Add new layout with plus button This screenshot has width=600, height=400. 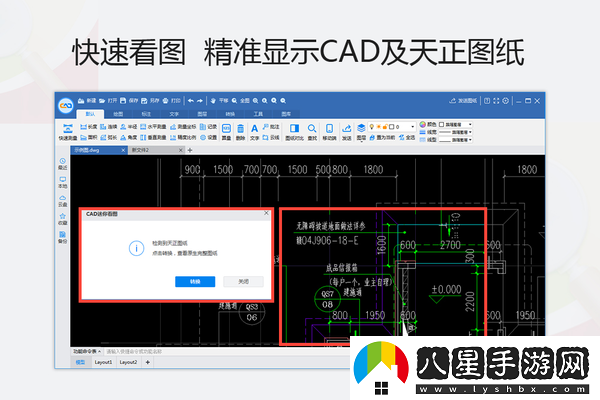148,362
